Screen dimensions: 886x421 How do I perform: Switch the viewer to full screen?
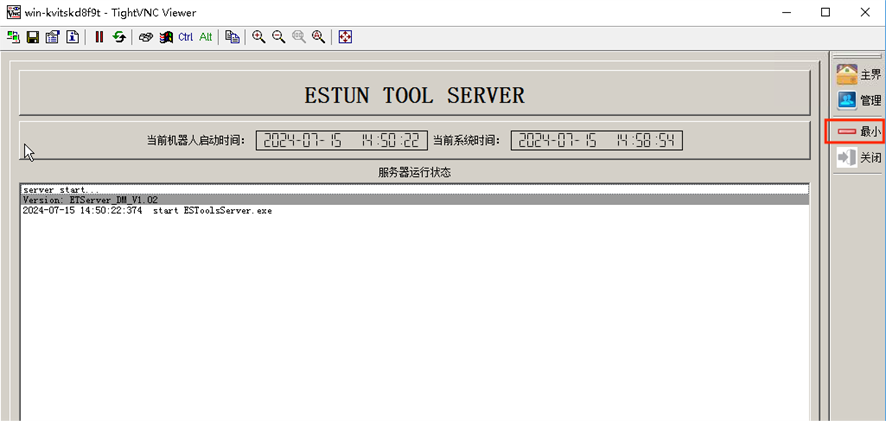click(x=345, y=37)
